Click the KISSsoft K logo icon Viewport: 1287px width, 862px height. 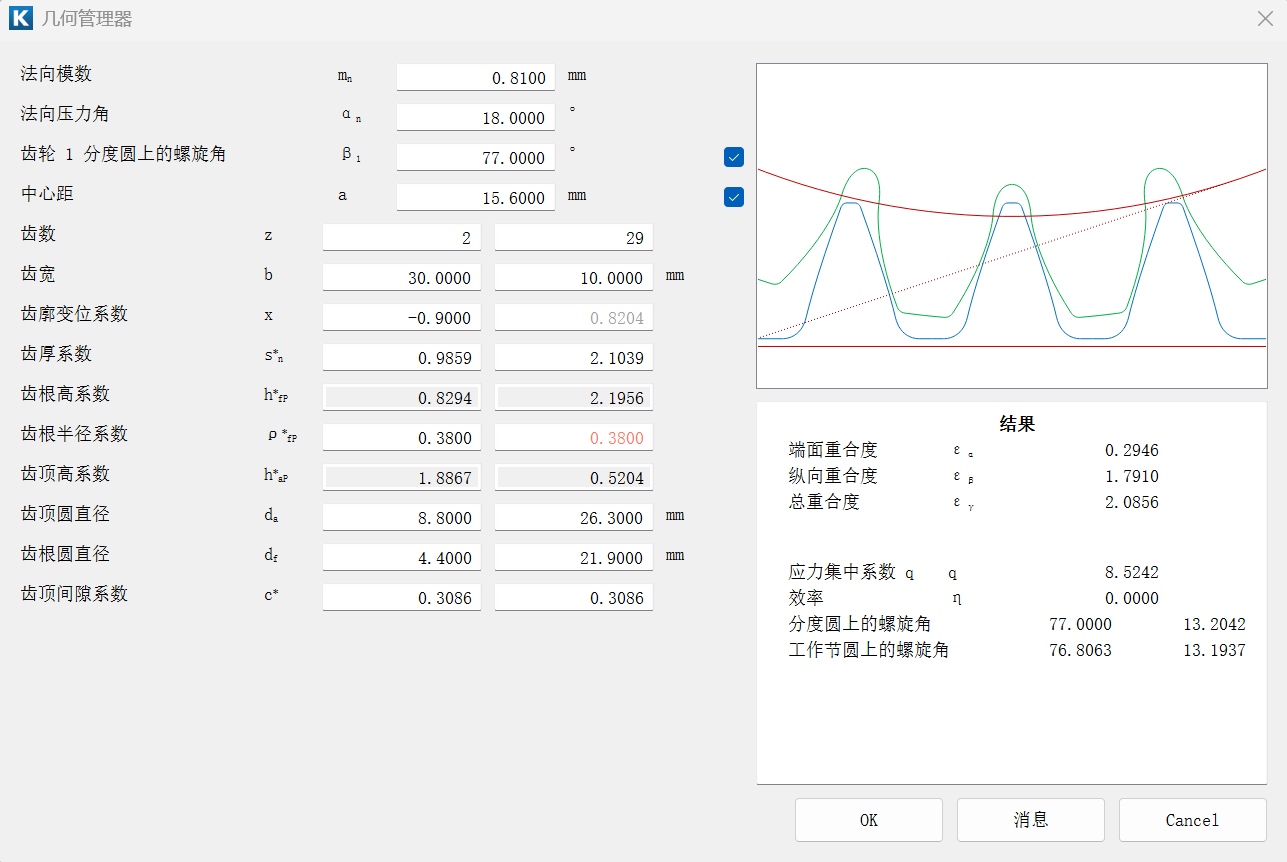coord(20,18)
